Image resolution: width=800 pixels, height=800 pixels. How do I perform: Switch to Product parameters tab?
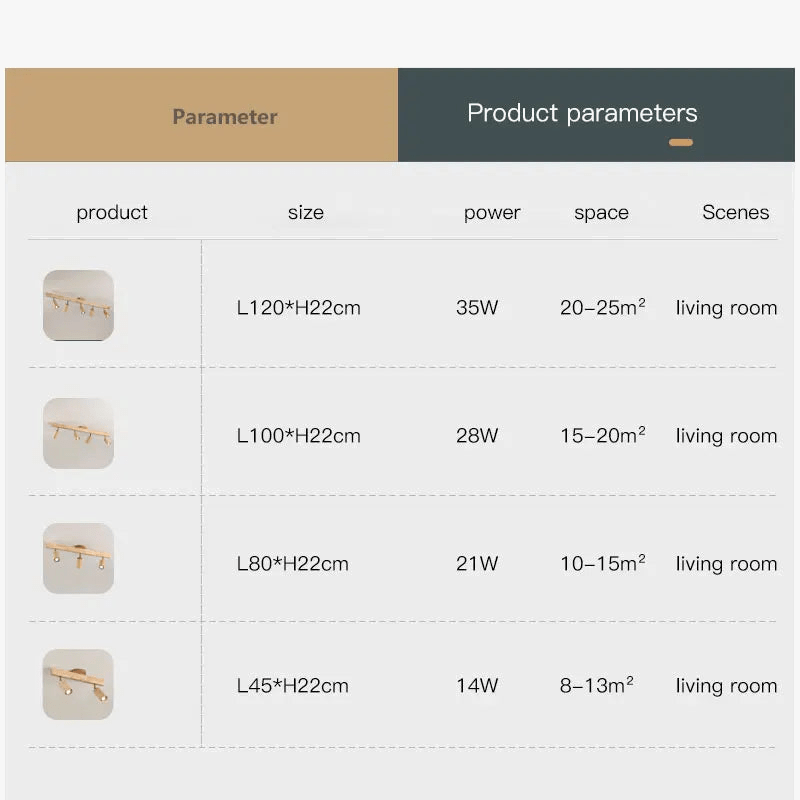[582, 113]
